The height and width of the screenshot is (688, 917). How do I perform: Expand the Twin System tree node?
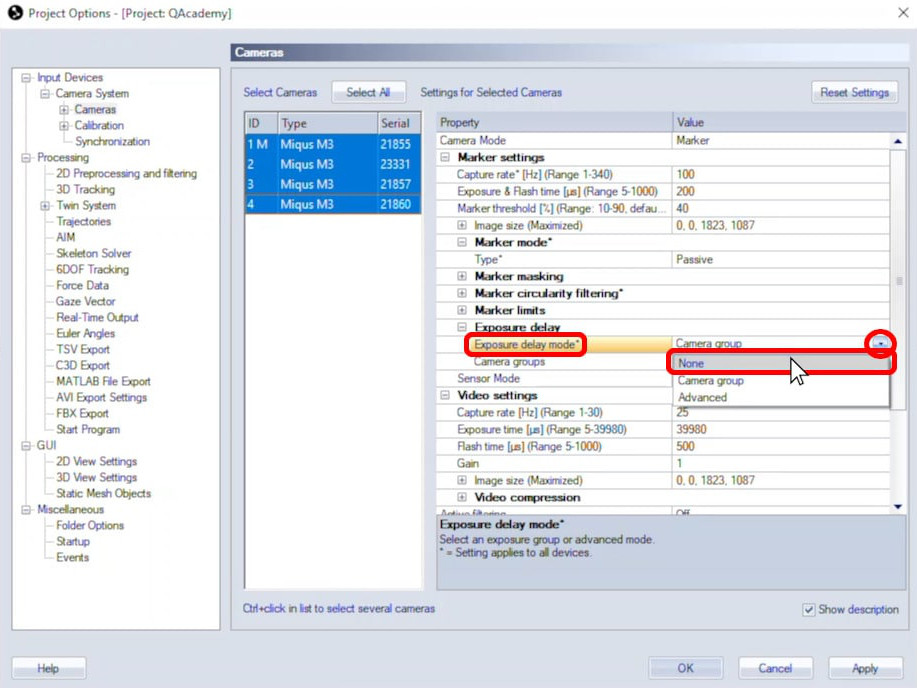tap(45, 206)
